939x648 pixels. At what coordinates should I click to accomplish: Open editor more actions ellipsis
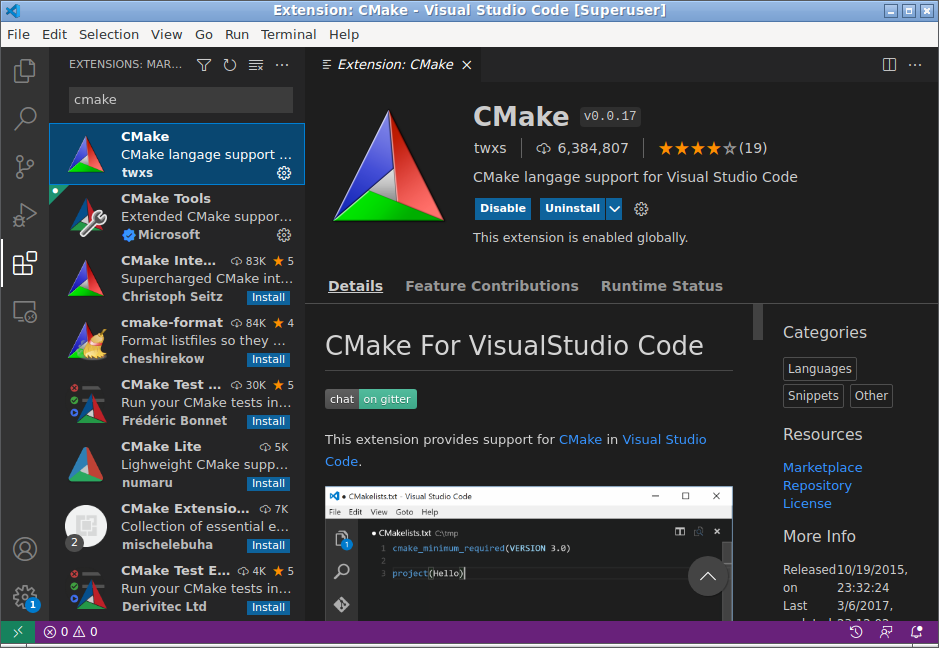click(x=915, y=65)
